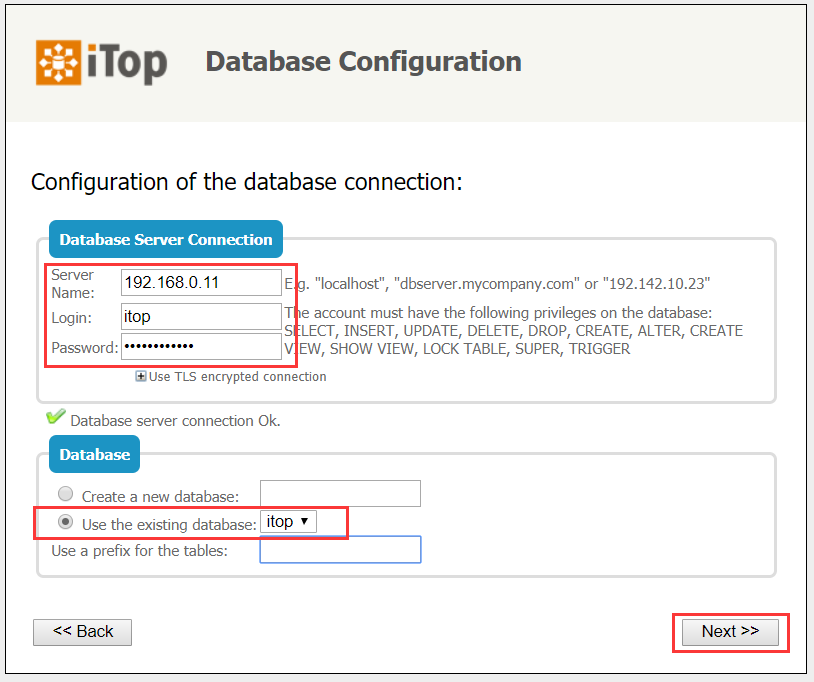Return to the previous step with << Back
814x682 pixels.
(83, 632)
